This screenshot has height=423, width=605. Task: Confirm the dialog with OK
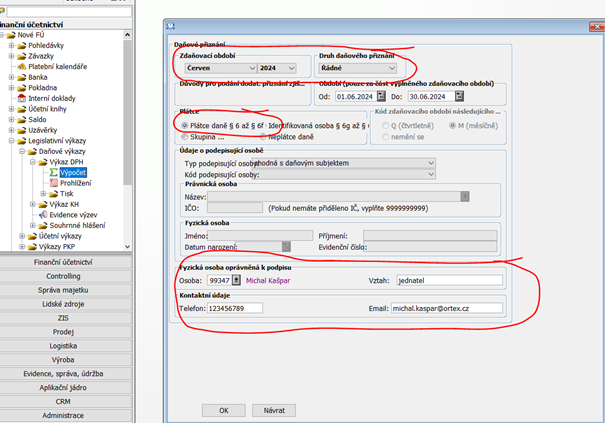224,409
